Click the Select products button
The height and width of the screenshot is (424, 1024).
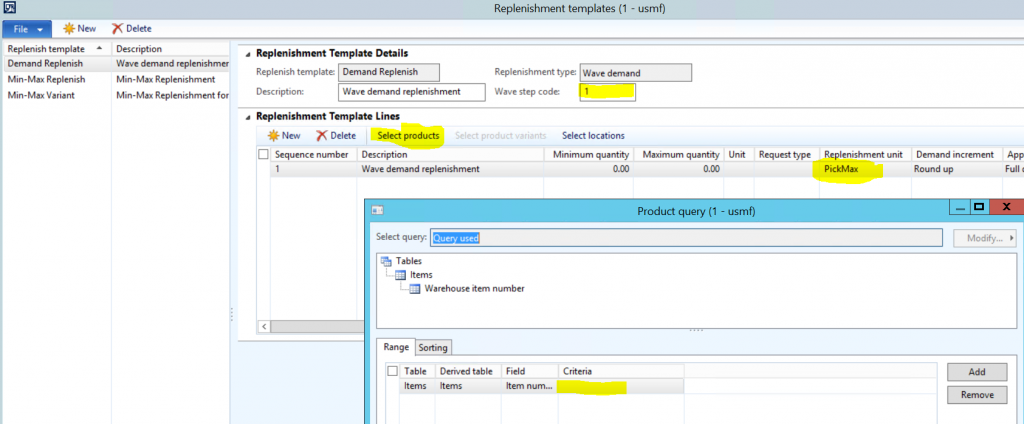point(408,136)
